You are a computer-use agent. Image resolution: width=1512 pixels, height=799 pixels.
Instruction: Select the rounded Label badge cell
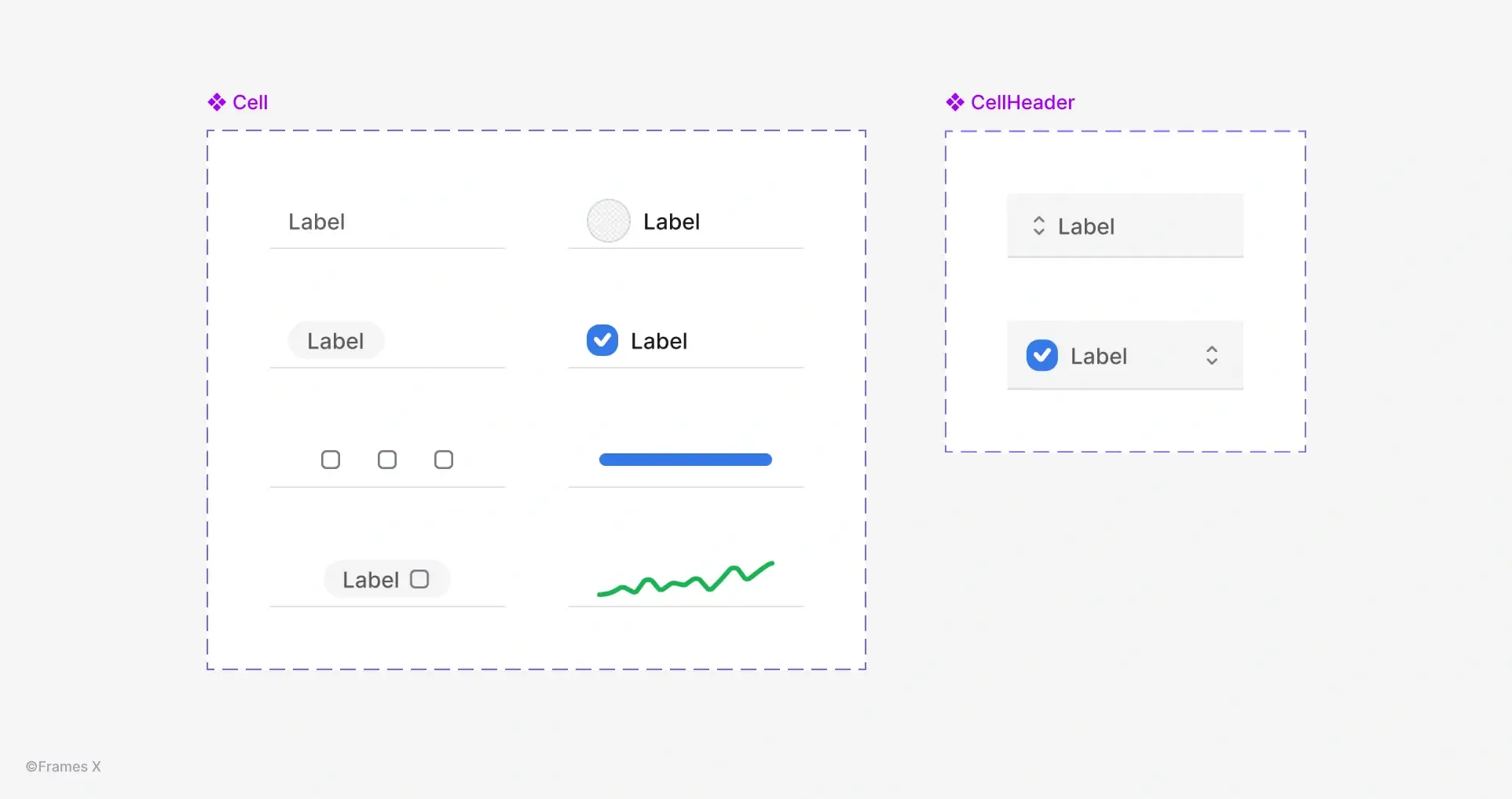(x=335, y=340)
